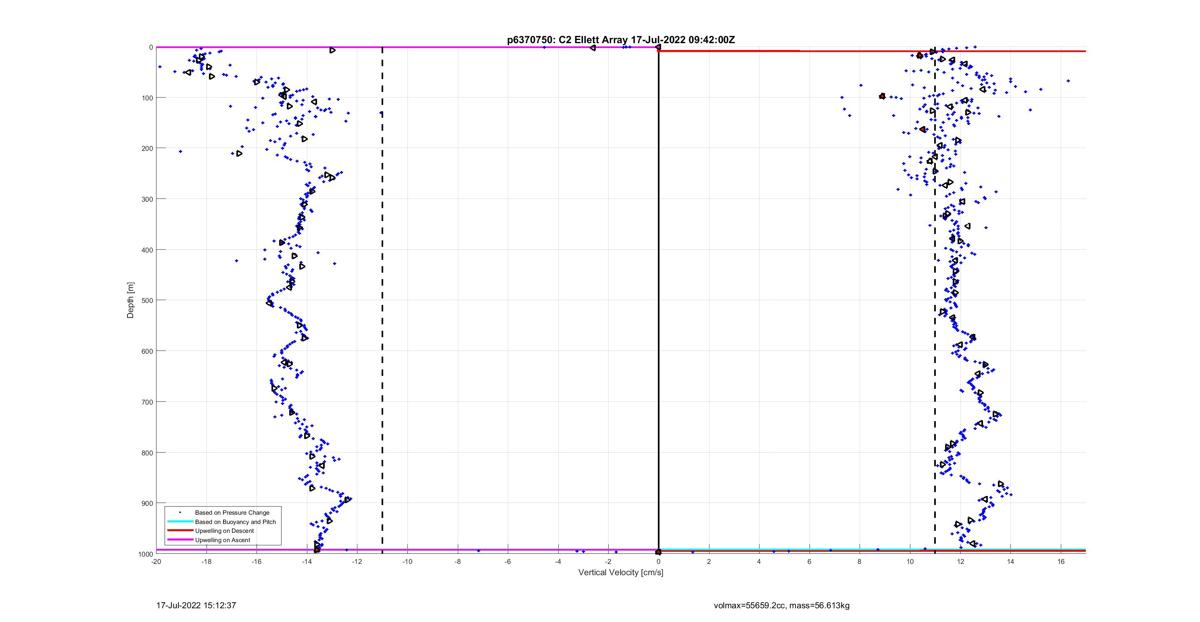Click x-axis tick label '-16'
Image resolution: width=1200 pixels, height=622 pixels.
[x=256, y=560]
